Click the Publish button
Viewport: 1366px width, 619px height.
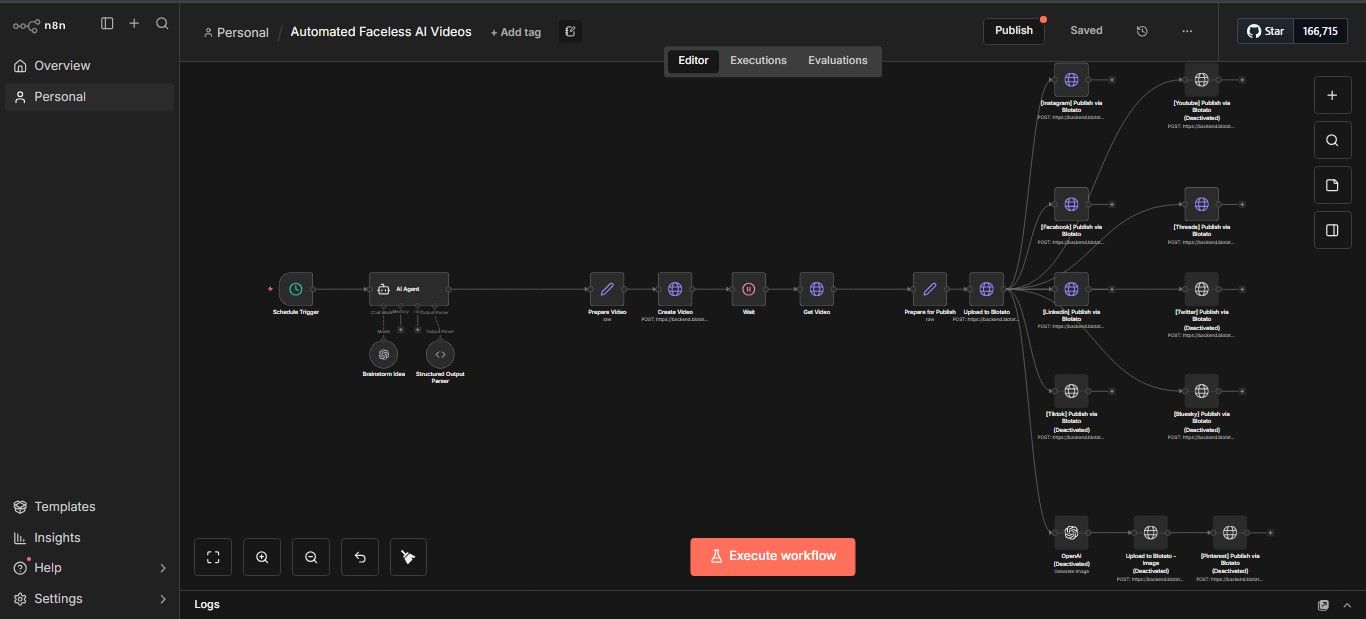point(1014,31)
